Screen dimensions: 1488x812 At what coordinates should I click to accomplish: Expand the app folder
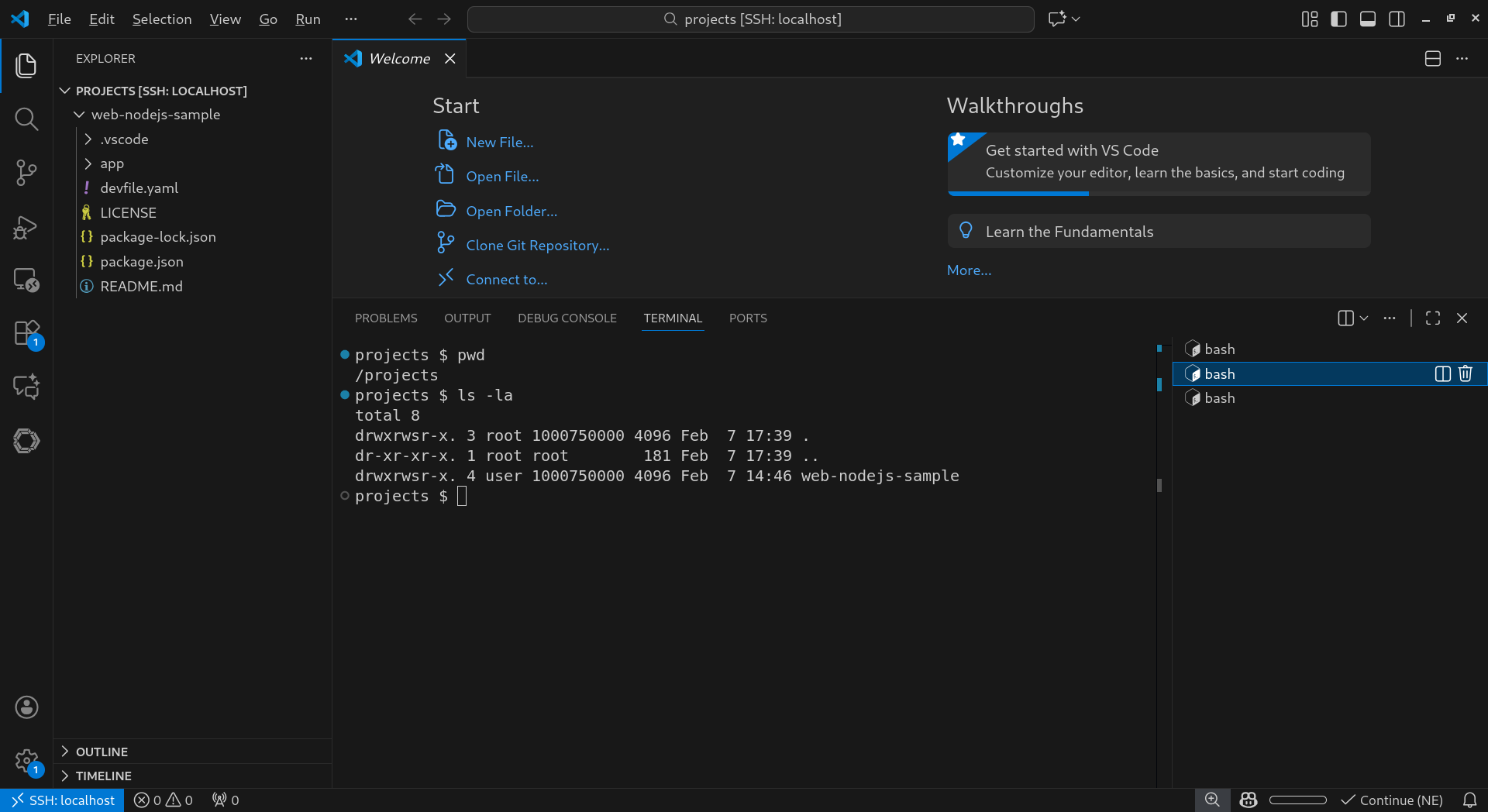click(x=112, y=163)
